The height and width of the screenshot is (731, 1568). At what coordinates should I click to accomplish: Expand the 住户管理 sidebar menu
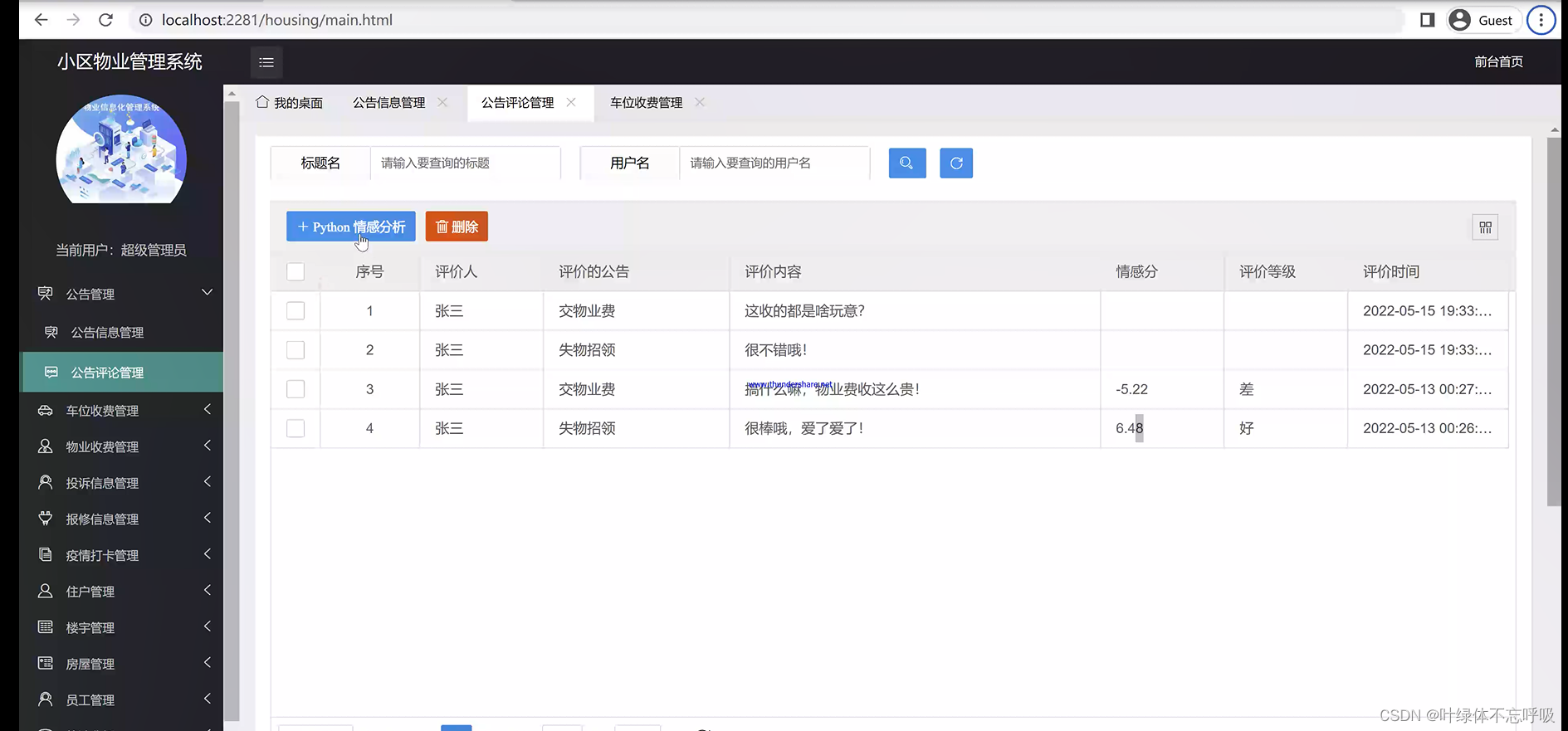pos(121,591)
